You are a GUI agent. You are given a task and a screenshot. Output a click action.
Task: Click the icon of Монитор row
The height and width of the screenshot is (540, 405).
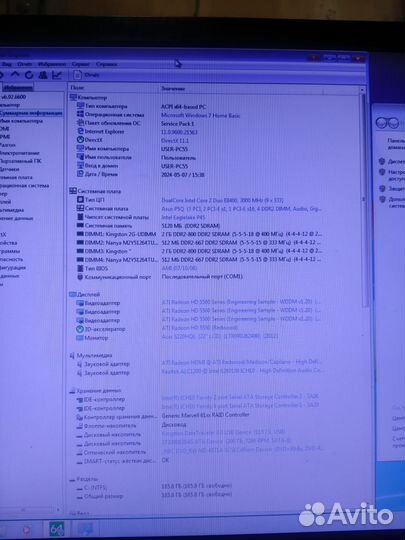(x=80, y=338)
